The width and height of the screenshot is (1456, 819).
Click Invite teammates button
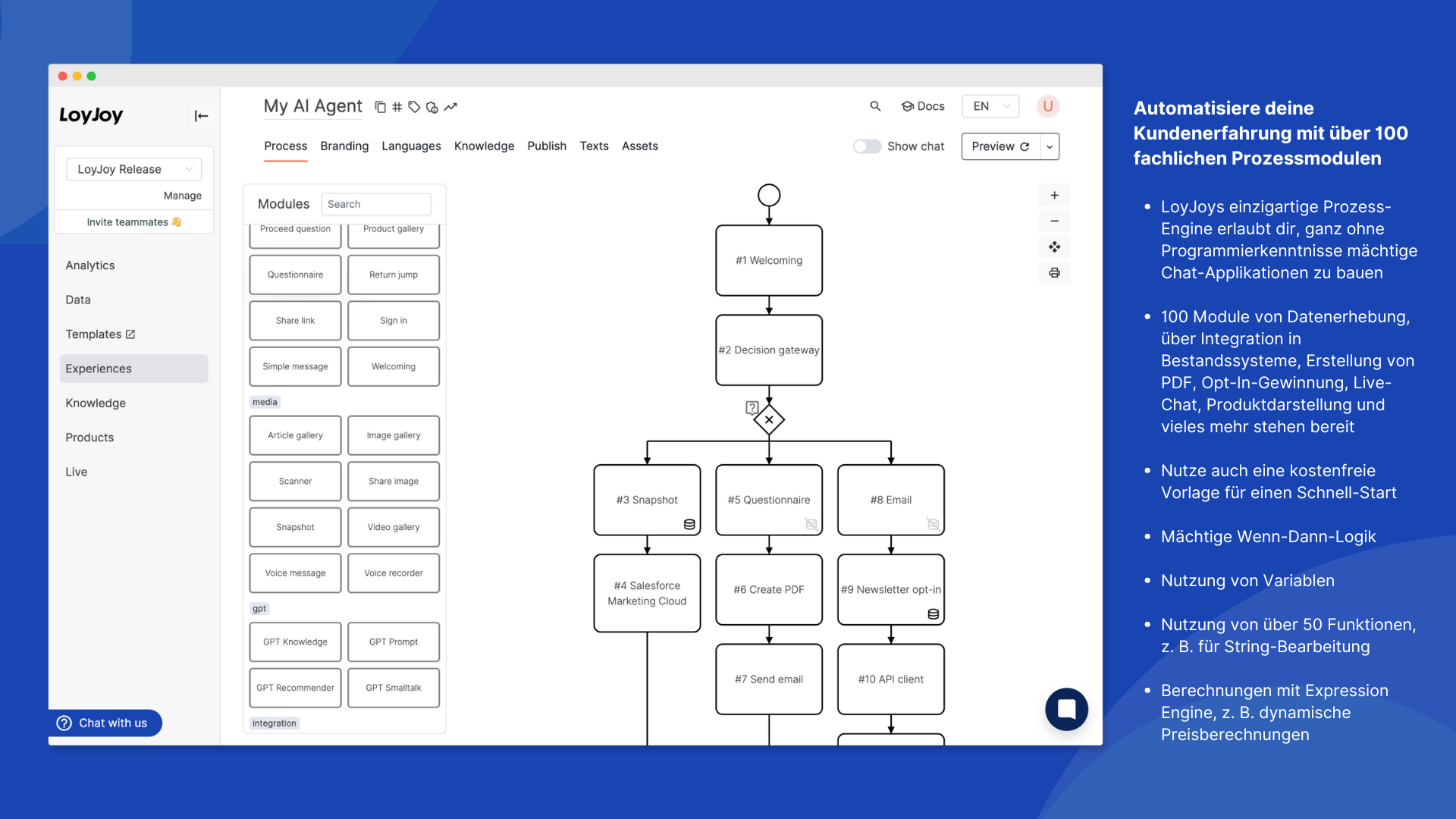tap(133, 221)
